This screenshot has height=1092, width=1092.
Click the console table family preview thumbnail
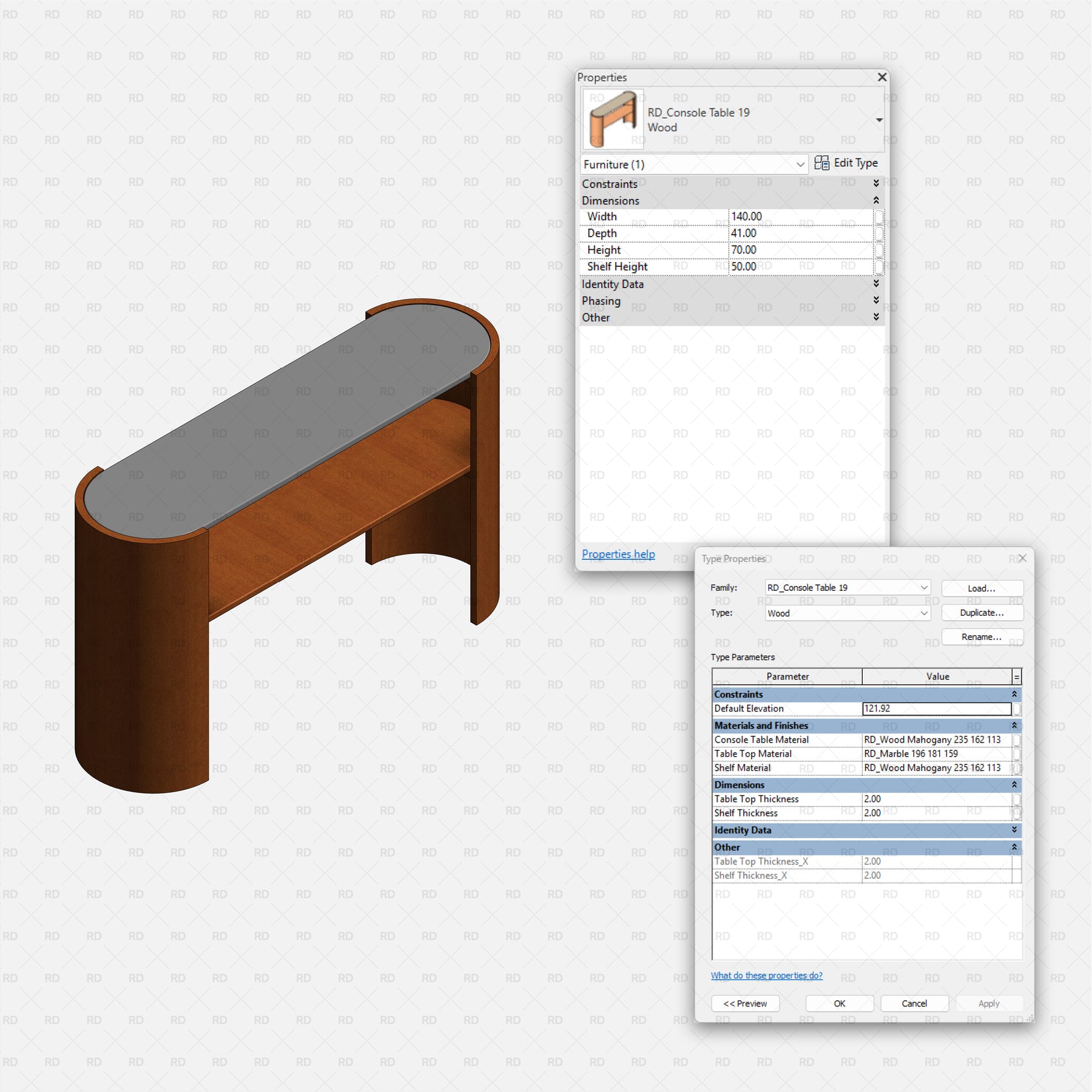(x=613, y=120)
